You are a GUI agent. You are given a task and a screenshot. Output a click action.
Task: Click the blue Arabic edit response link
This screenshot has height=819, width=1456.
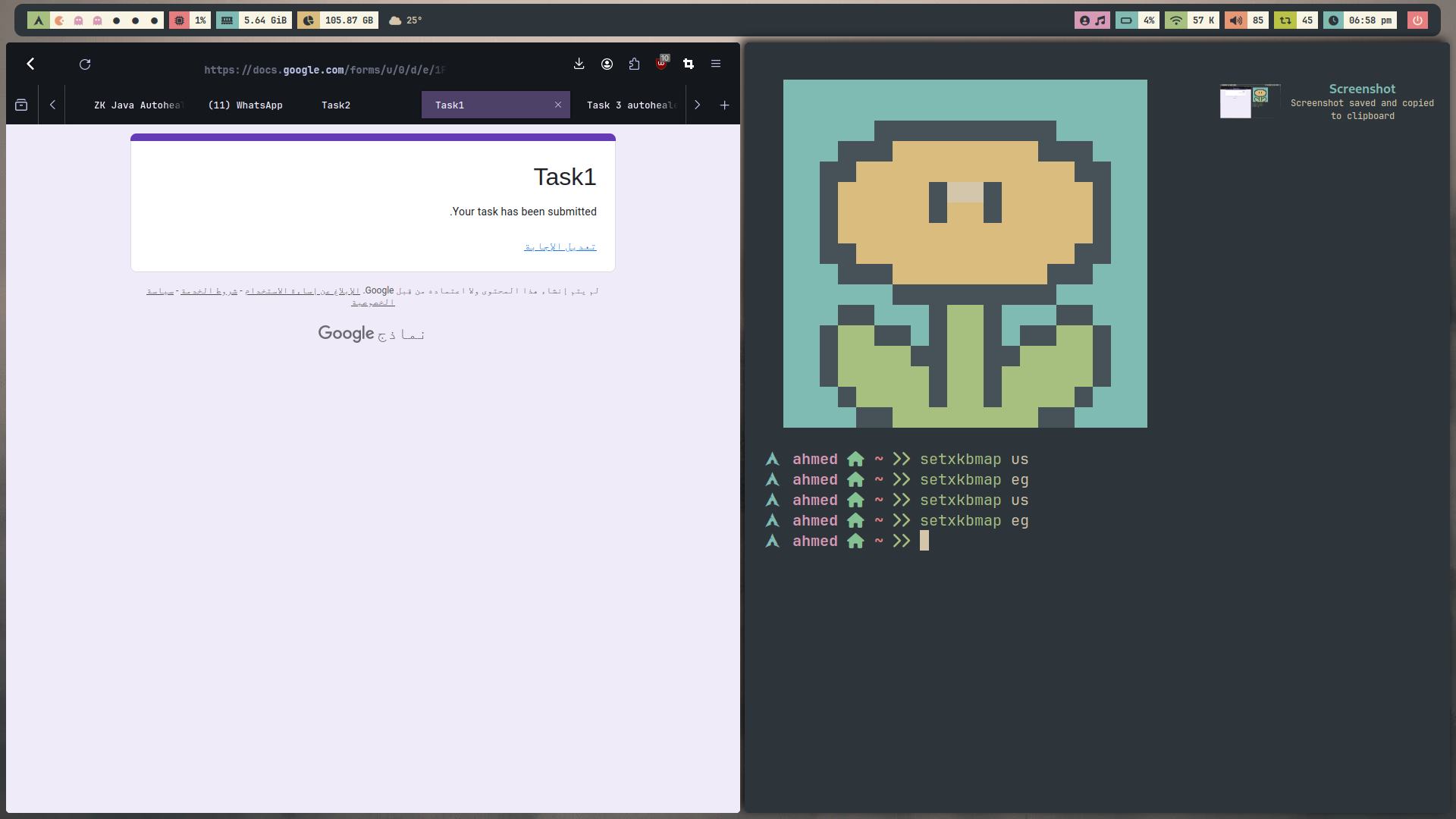(560, 247)
